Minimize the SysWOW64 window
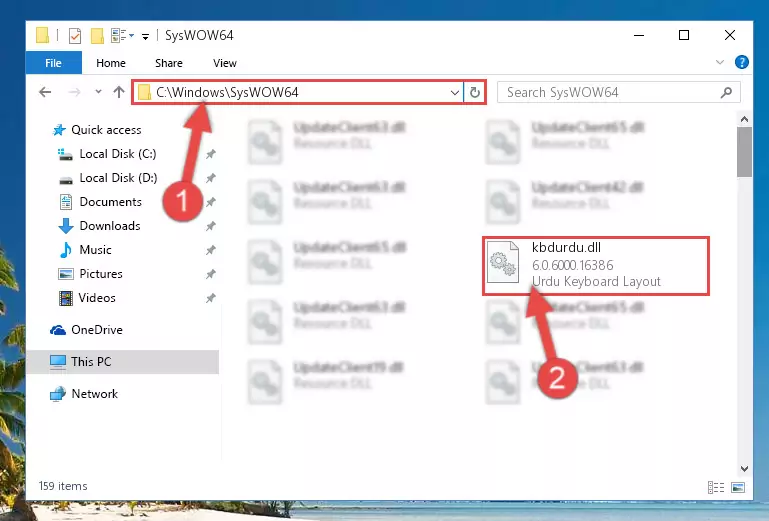Image resolution: width=769 pixels, height=521 pixels. click(x=639, y=35)
